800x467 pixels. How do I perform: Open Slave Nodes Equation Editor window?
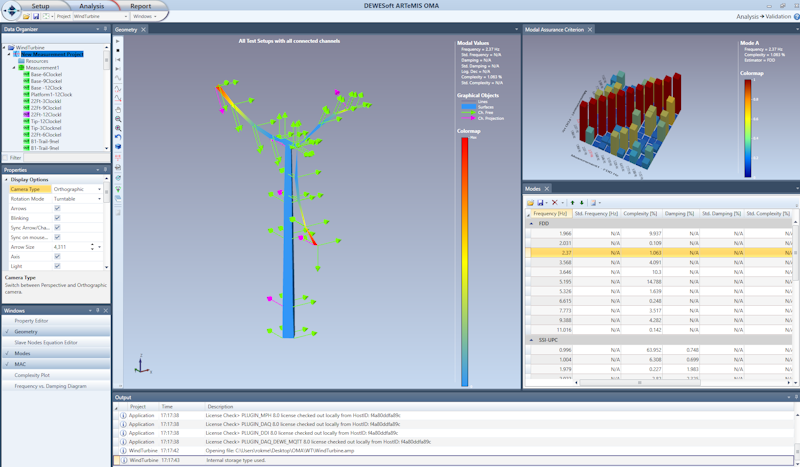(x=56, y=342)
